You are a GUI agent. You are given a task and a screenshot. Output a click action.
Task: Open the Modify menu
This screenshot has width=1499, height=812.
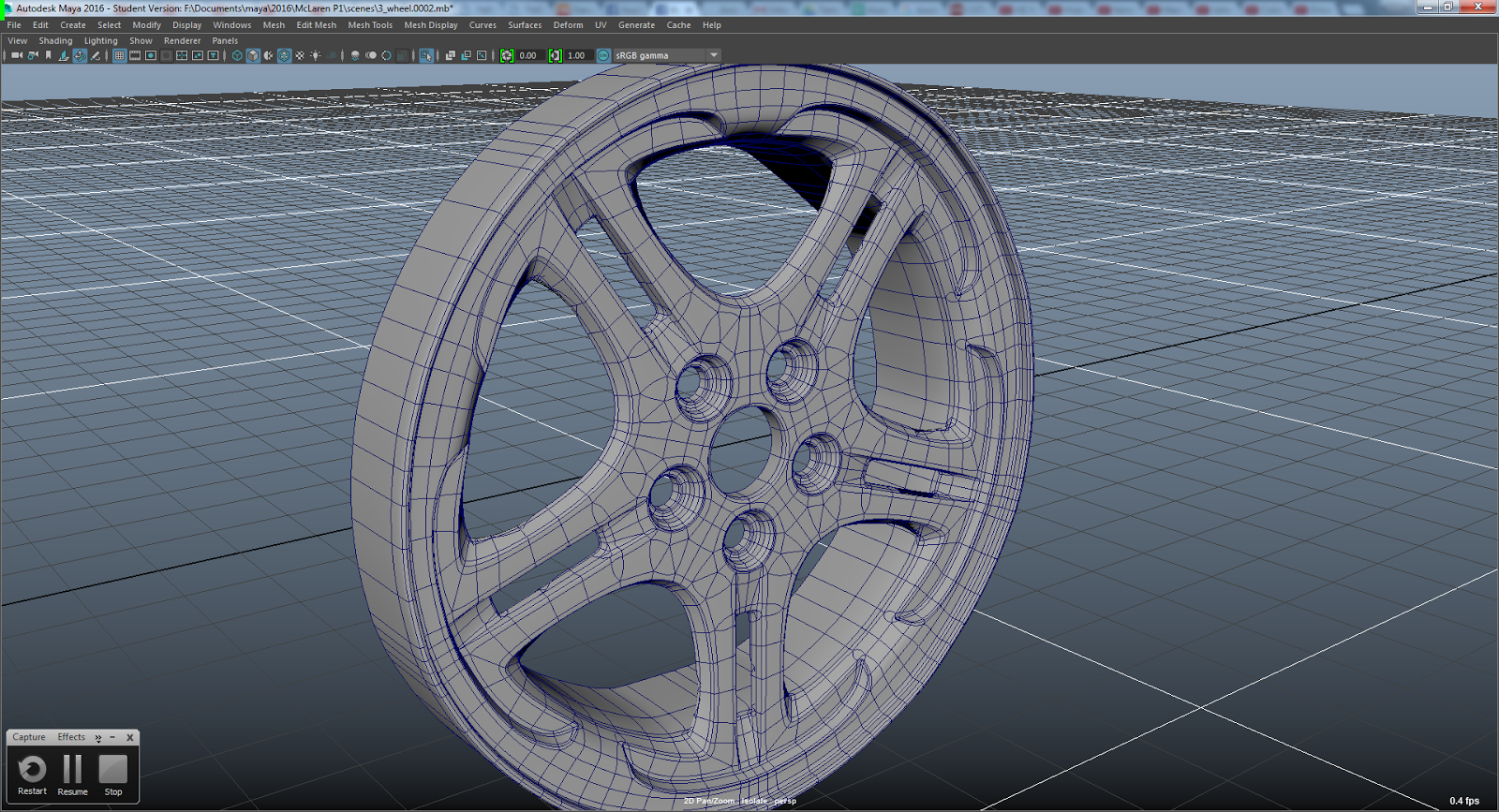[146, 25]
